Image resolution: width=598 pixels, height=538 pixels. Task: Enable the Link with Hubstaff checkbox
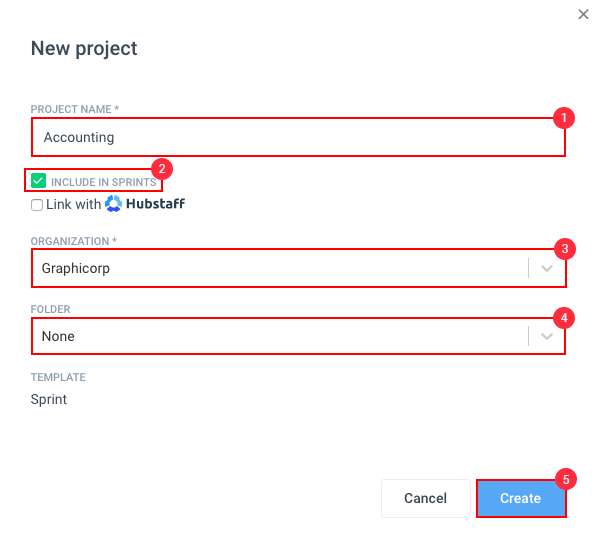[x=37, y=205]
